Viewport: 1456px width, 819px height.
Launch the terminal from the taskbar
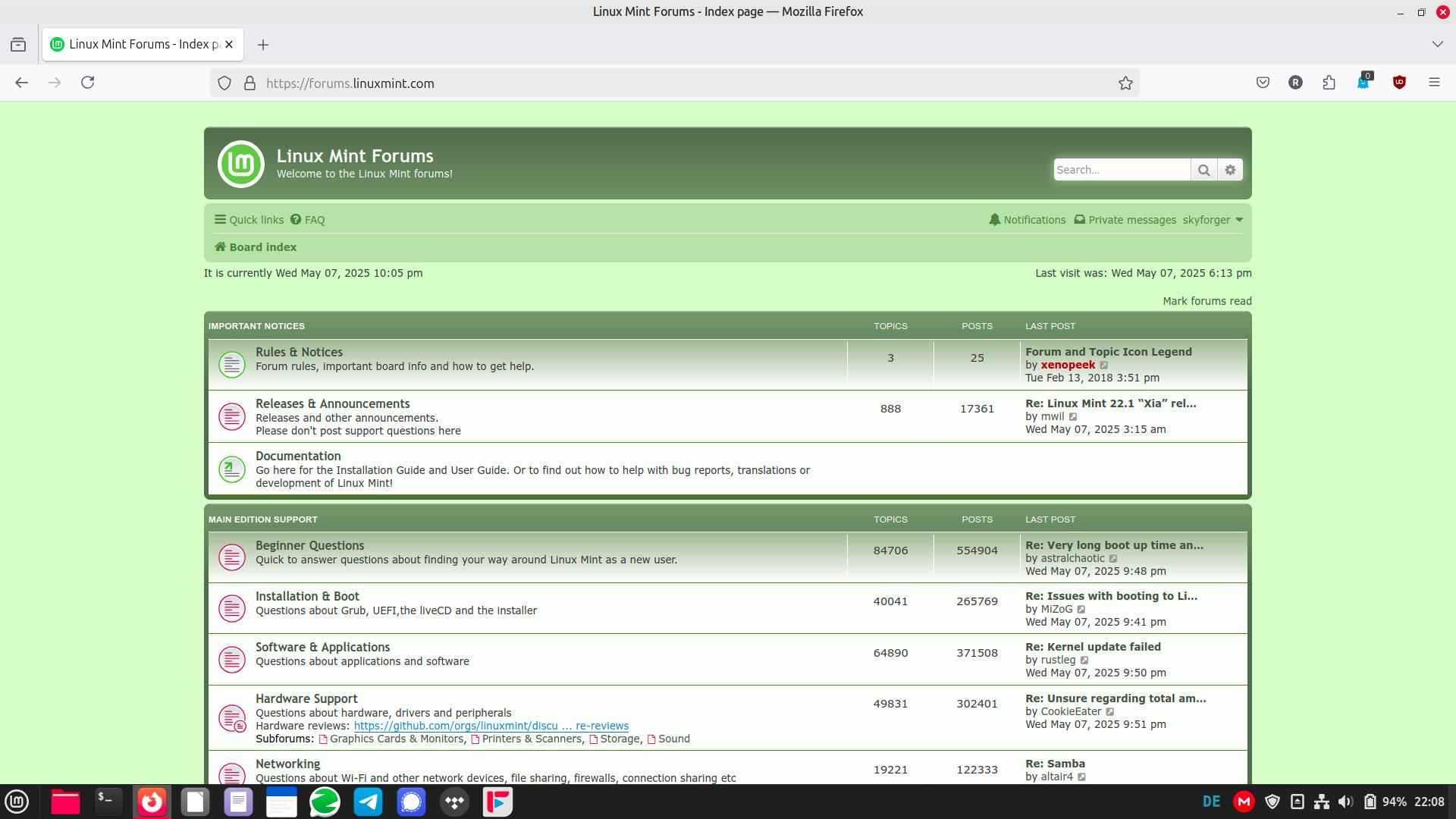pyautogui.click(x=108, y=802)
